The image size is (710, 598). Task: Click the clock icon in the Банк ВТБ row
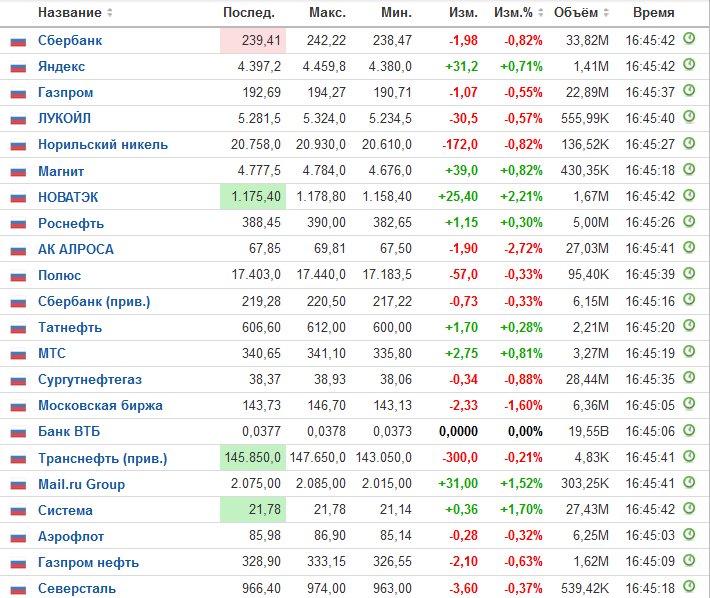(689, 430)
